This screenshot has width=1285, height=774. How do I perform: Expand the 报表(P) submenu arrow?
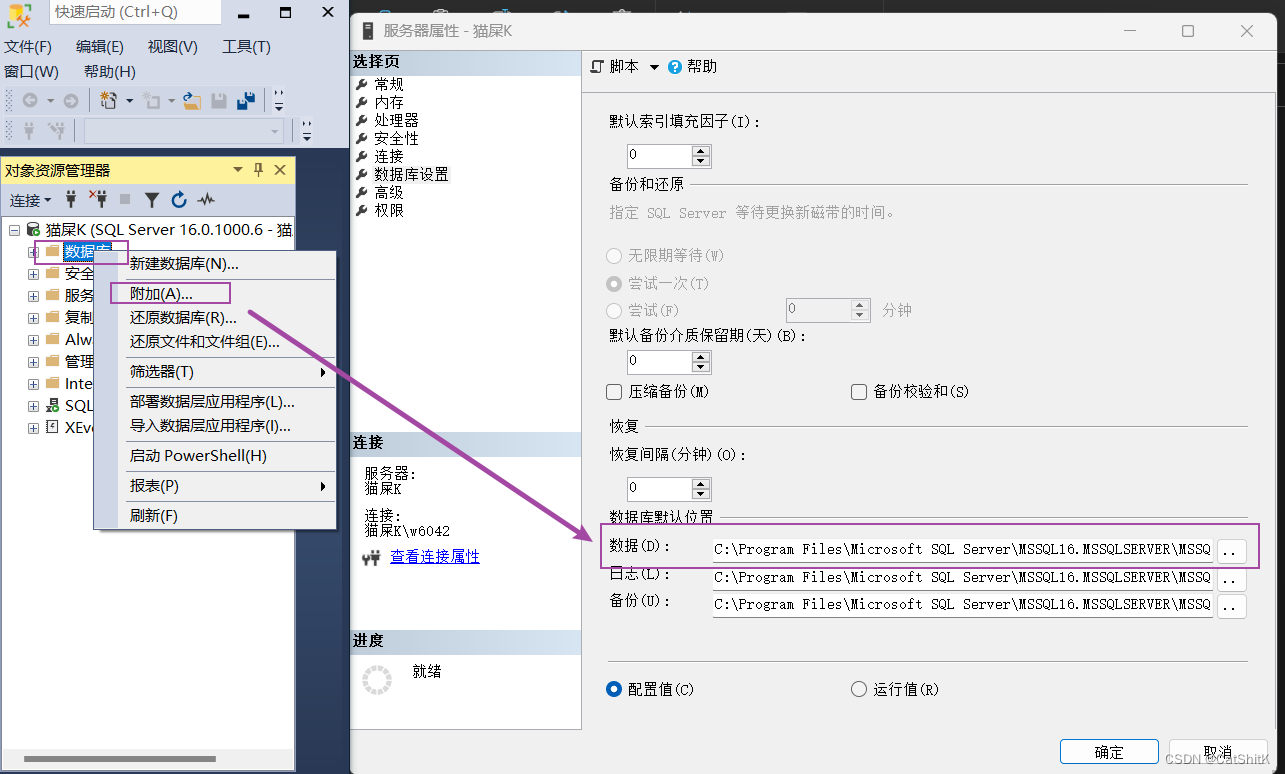tap(323, 486)
